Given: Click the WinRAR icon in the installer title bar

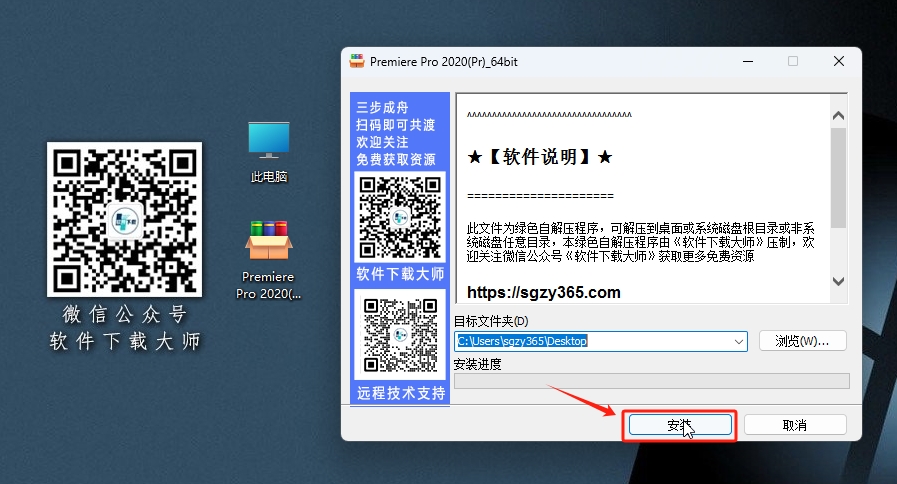Looking at the screenshot, I should pos(357,61).
